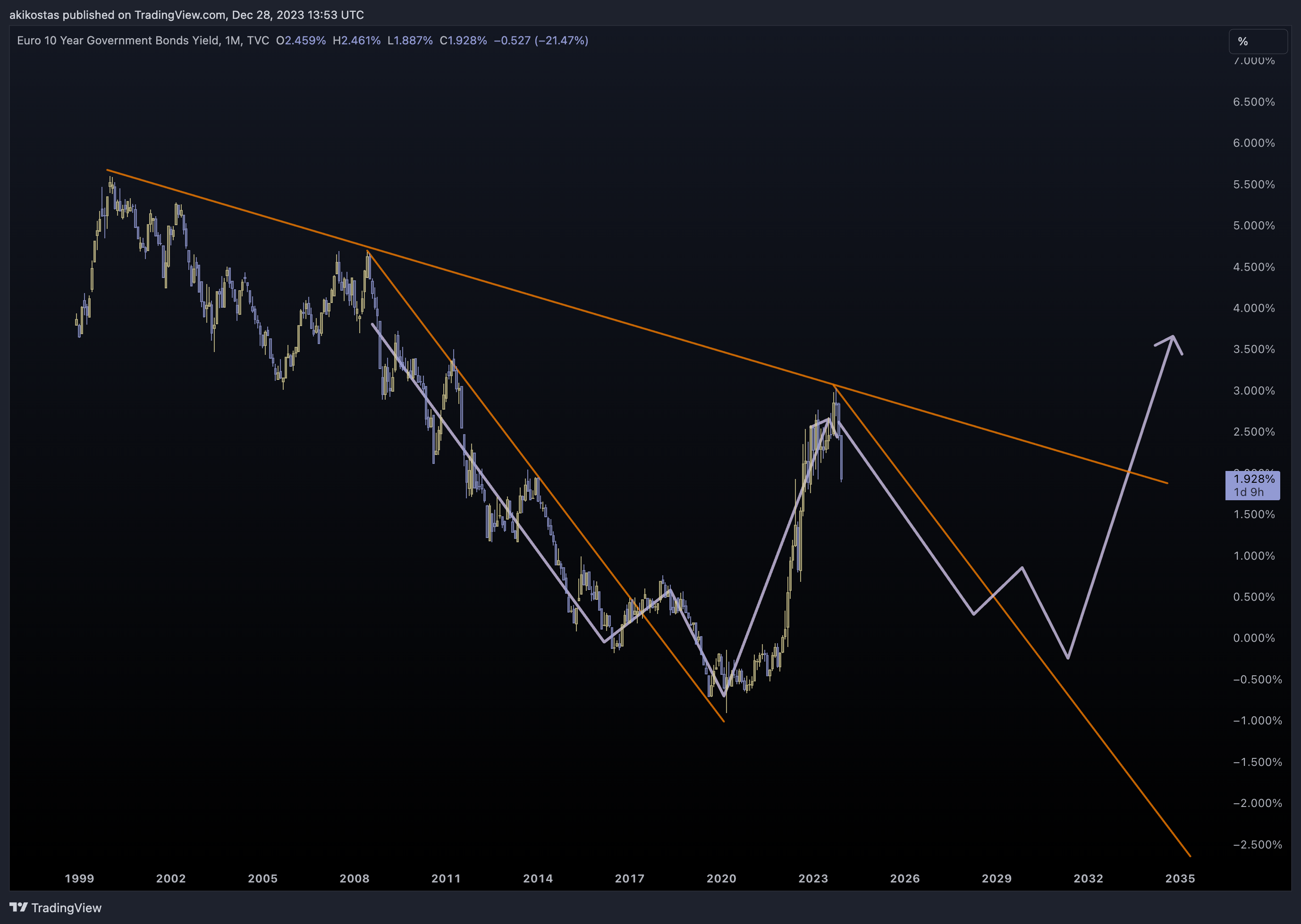Click the low value L1.887%
The image size is (1301, 924).
point(410,41)
